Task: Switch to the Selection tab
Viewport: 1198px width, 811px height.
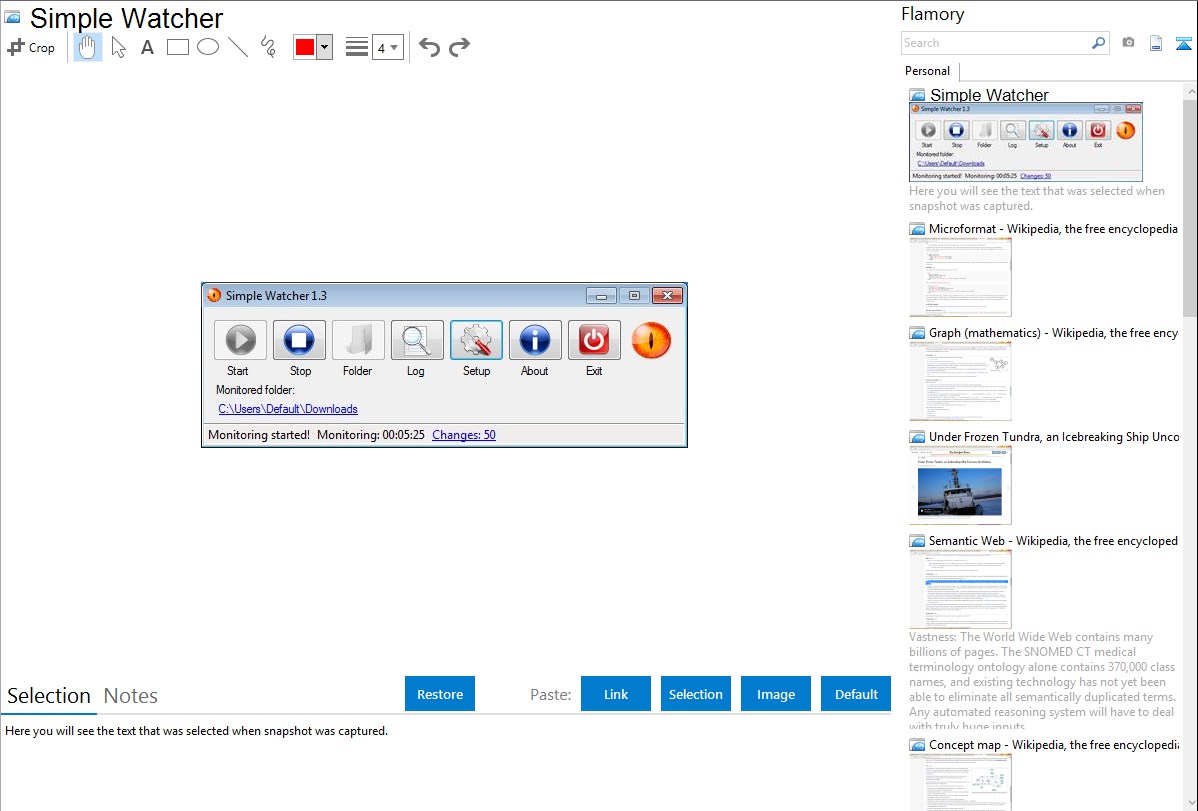Action: coord(49,696)
